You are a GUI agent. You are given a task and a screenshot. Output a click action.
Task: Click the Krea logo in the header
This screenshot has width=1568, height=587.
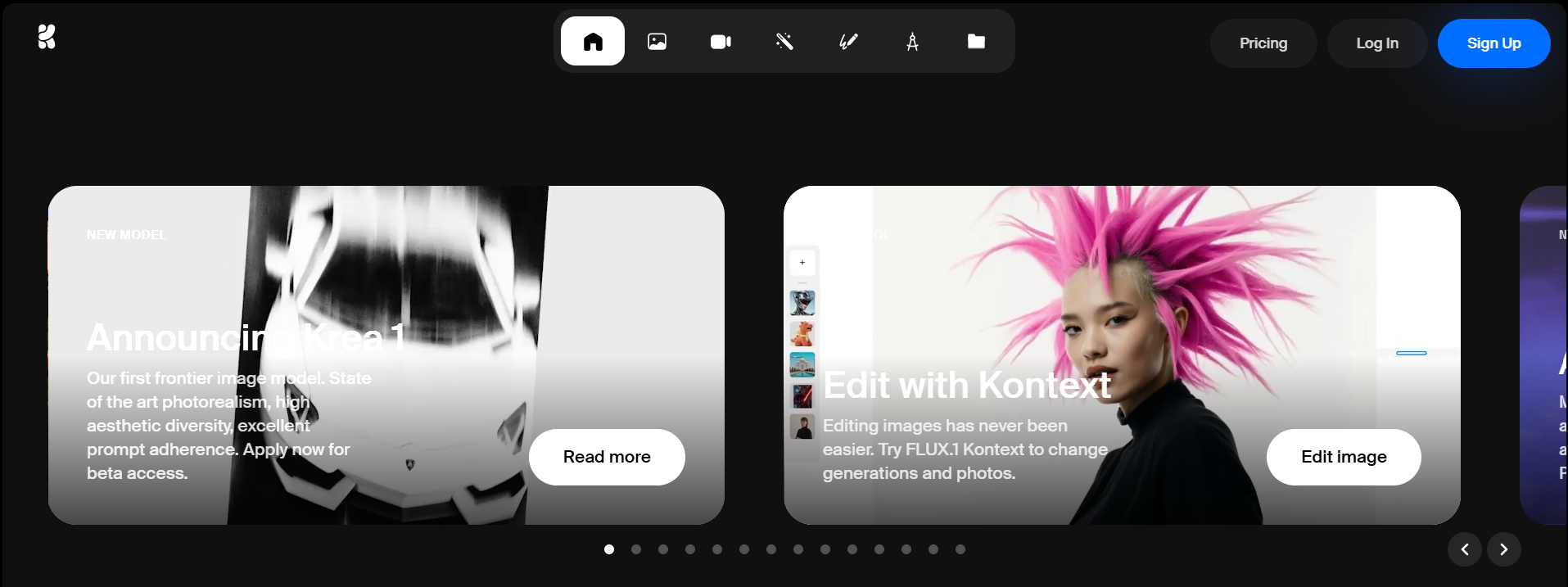(47, 37)
